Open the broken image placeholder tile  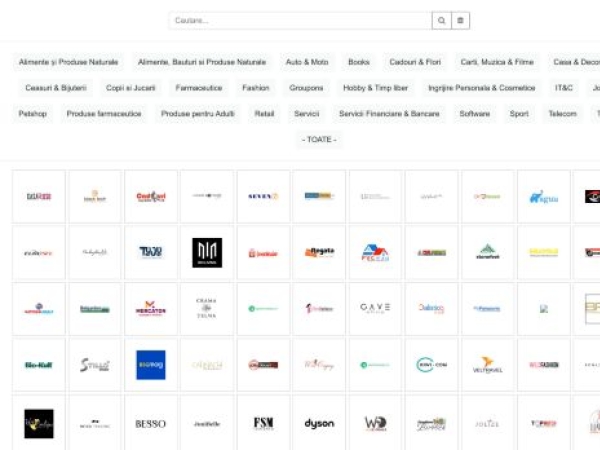(x=544, y=309)
